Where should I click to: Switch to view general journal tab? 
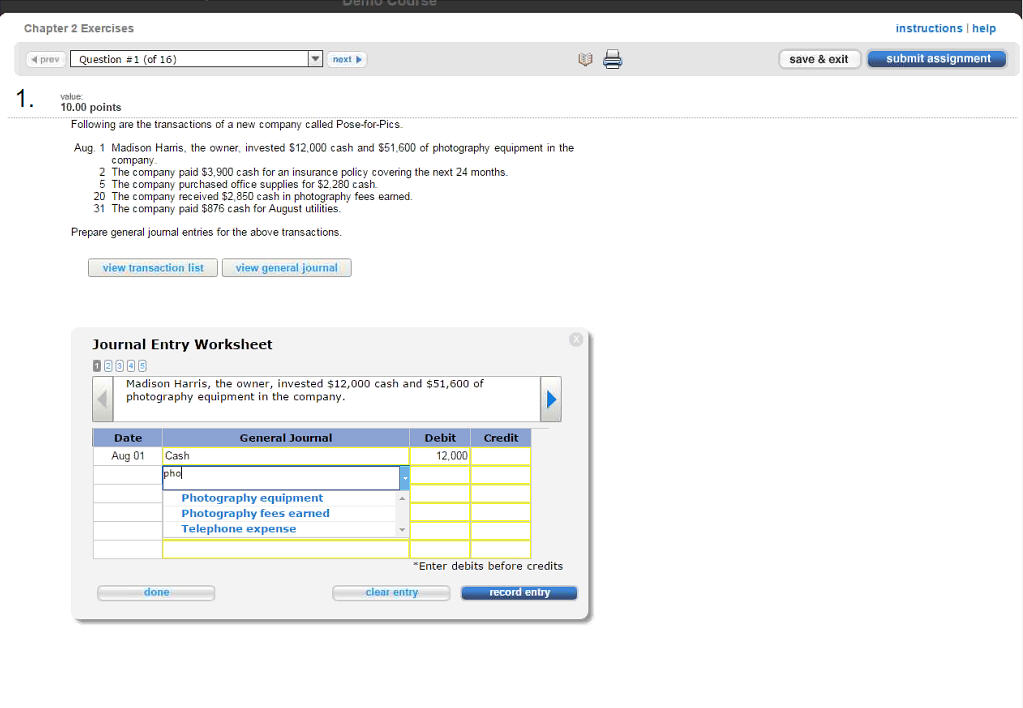[286, 268]
